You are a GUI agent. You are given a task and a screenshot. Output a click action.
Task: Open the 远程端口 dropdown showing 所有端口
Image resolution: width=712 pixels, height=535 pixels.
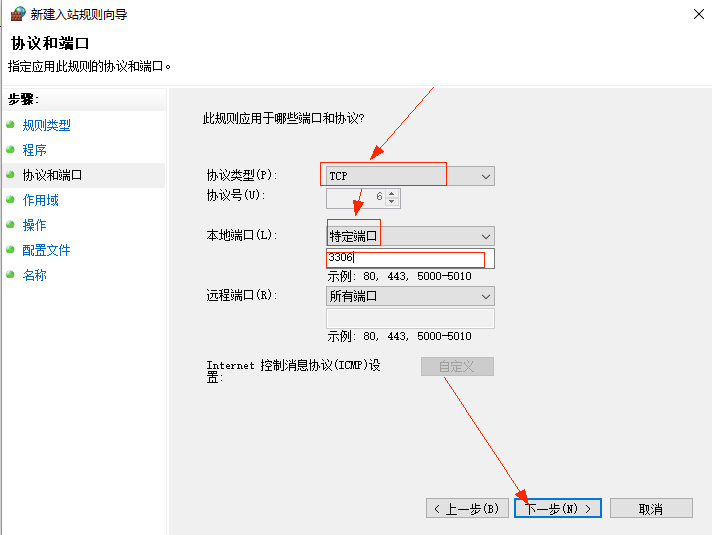pyautogui.click(x=410, y=296)
